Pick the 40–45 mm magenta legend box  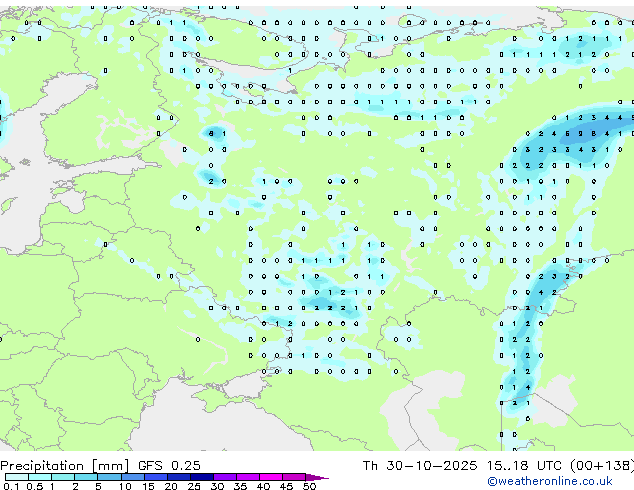pos(271,477)
